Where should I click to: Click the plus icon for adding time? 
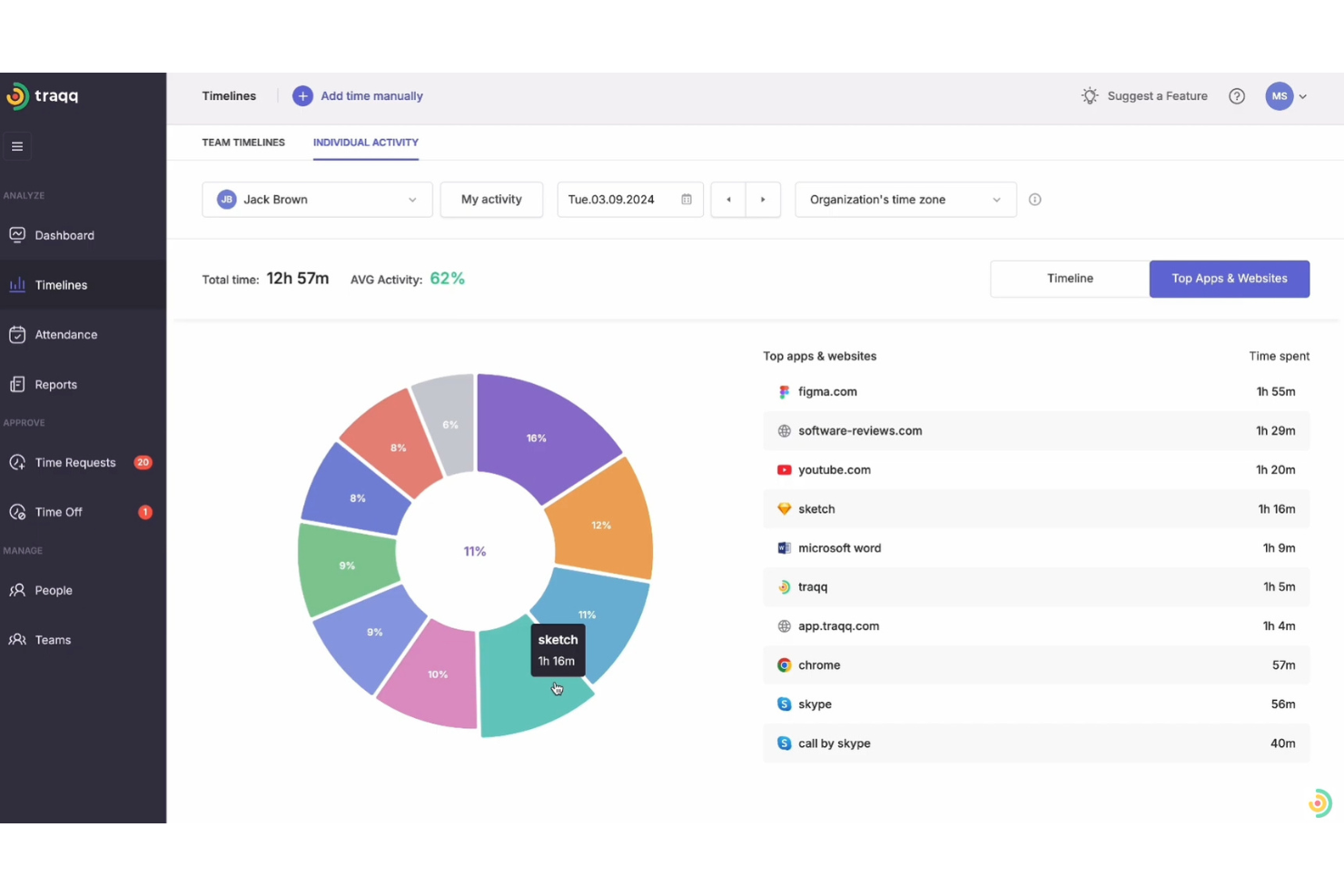pyautogui.click(x=302, y=96)
